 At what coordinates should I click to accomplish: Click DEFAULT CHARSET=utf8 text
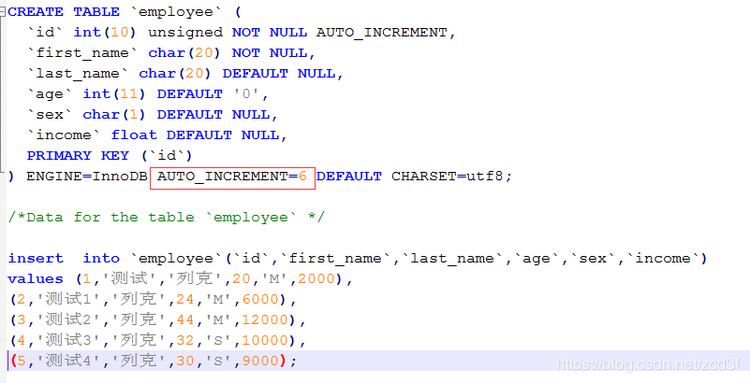[414, 176]
